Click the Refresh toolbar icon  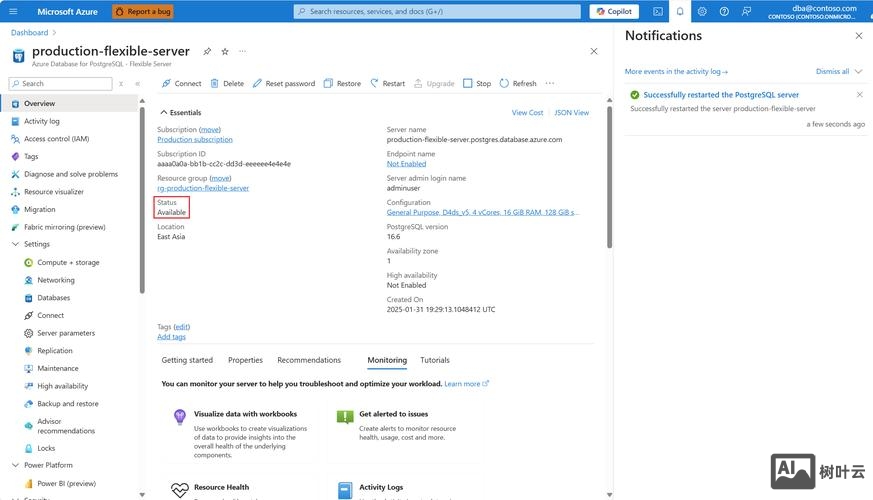point(505,84)
